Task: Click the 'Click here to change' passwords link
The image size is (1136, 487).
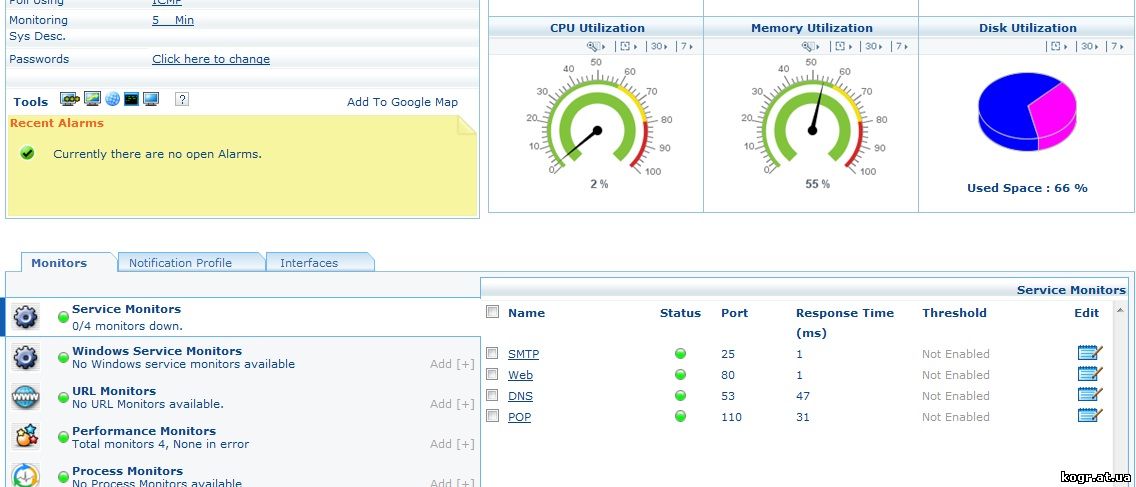Action: (211, 59)
